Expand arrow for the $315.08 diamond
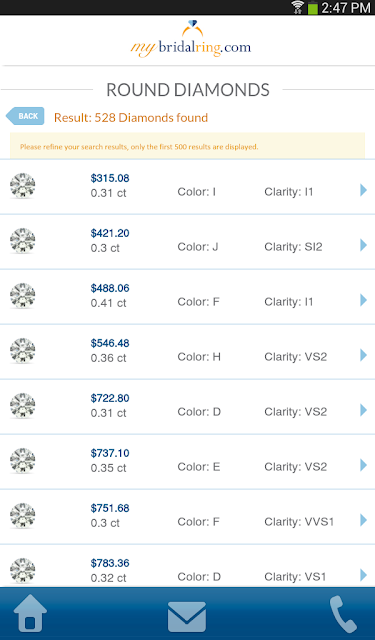 (x=363, y=190)
